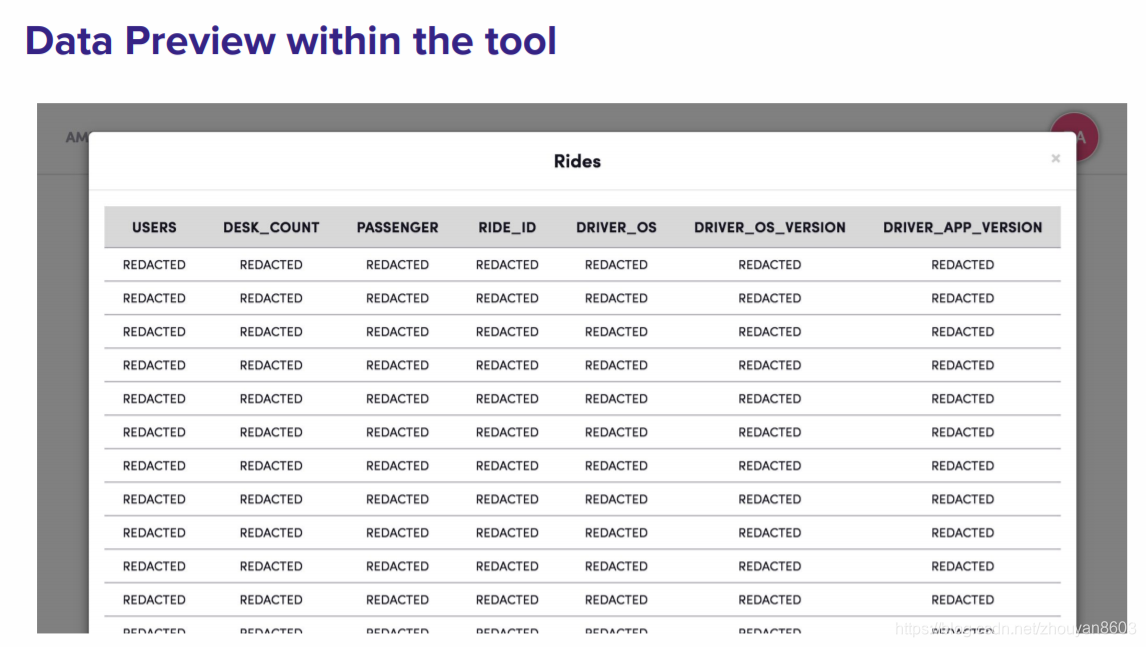This screenshot has width=1146, height=647.
Task: Select the DESK_COUNT column header
Action: pos(271,227)
